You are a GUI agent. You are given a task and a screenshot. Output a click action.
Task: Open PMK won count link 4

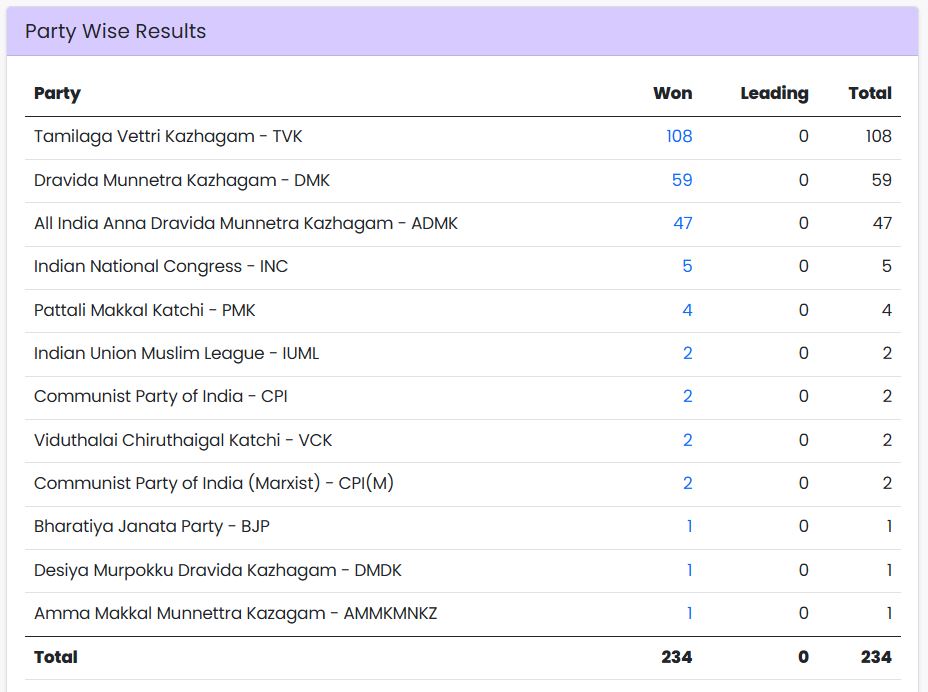tap(687, 310)
